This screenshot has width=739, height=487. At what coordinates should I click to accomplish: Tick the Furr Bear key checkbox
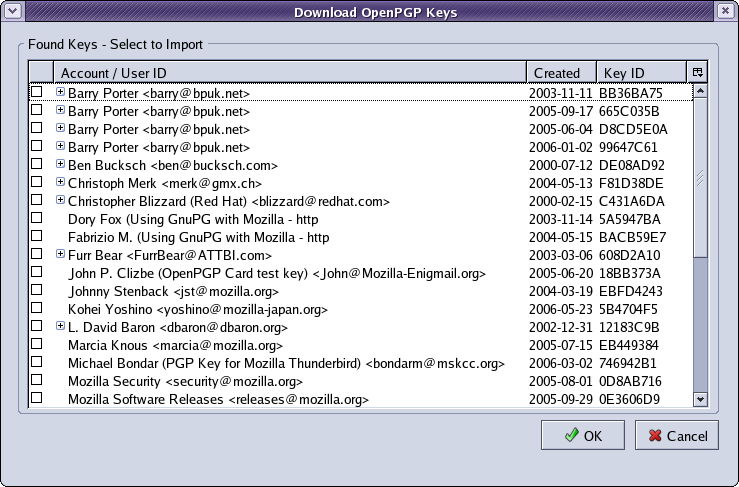tap(36, 254)
